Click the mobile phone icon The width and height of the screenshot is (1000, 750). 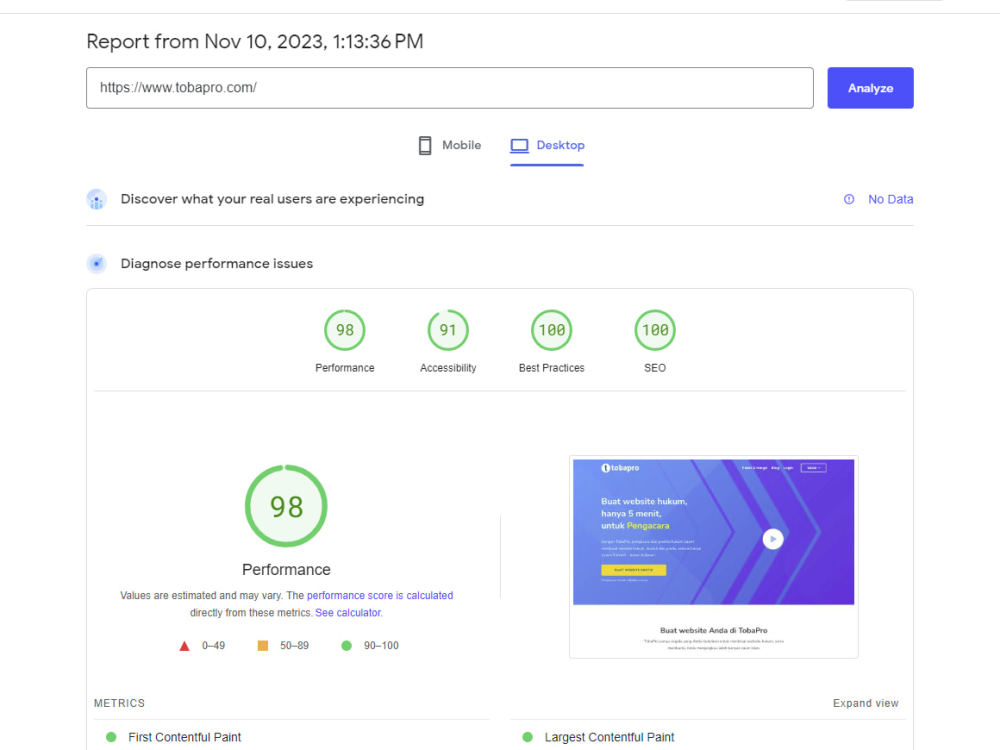pos(425,145)
